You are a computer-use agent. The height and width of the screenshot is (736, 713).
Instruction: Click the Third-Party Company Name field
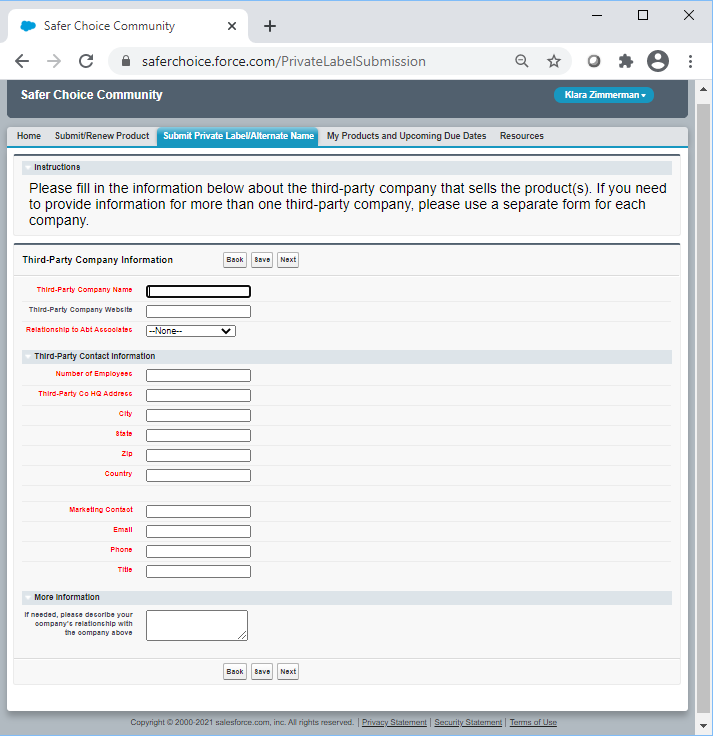click(x=198, y=292)
